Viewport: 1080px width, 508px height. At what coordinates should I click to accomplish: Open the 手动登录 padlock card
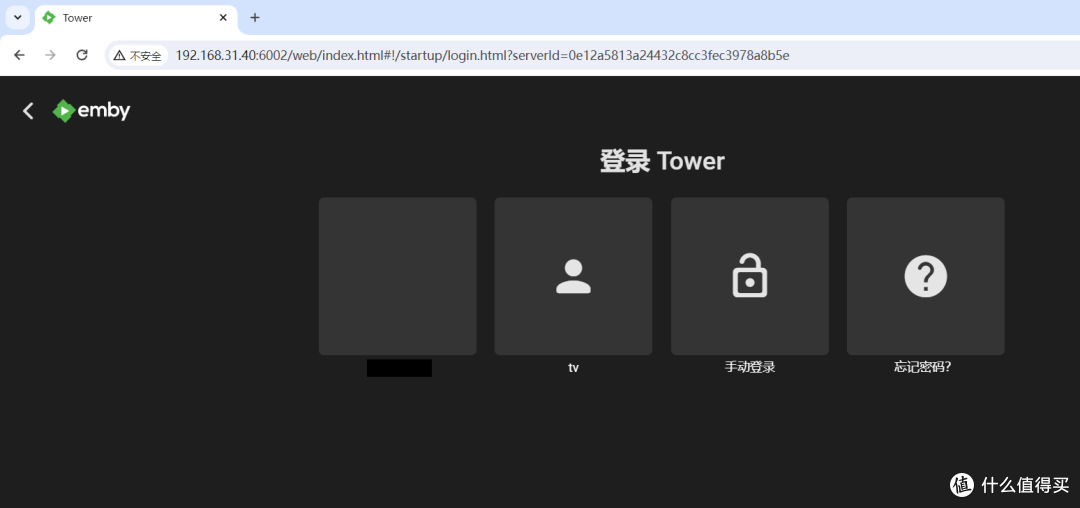click(749, 276)
